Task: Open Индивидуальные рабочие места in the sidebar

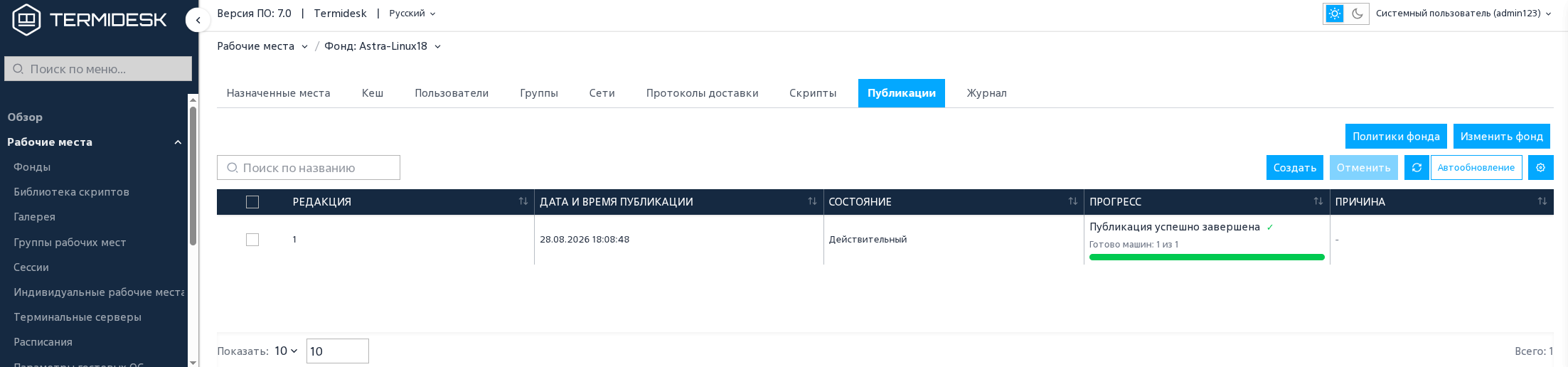Action: (99, 292)
